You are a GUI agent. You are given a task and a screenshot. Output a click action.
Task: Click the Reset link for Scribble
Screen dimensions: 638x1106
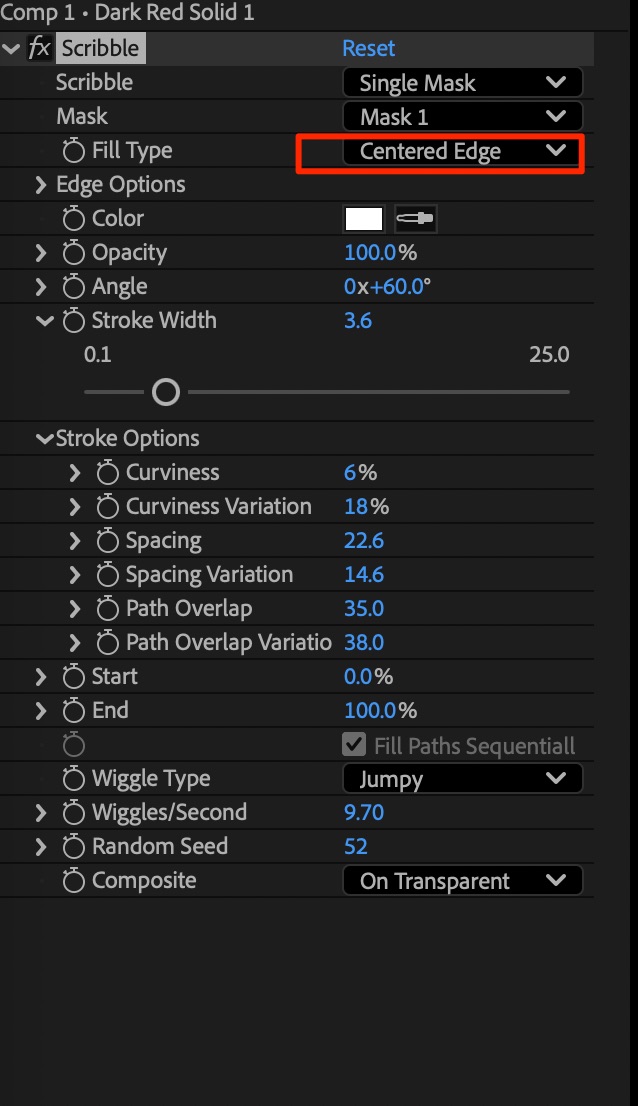coord(368,48)
